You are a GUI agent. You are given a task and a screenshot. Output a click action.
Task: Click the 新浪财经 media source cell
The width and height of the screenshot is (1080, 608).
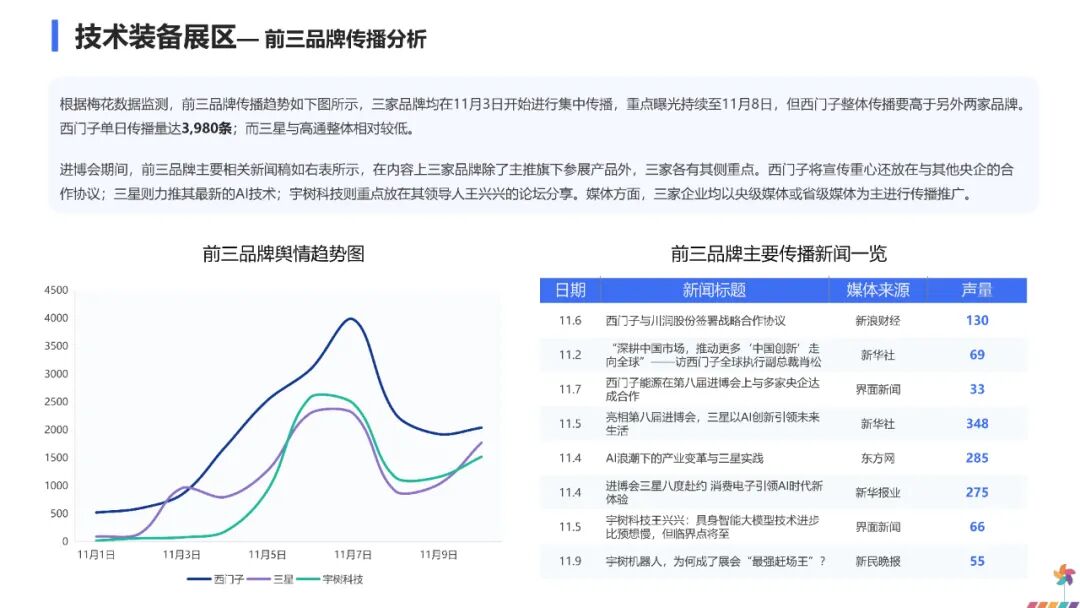click(x=878, y=320)
